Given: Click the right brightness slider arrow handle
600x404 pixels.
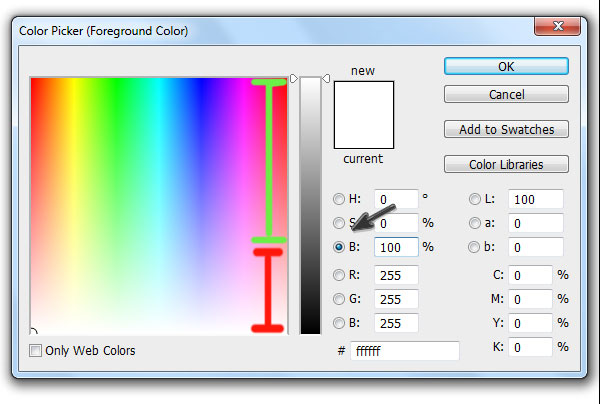Looking at the screenshot, I should (x=326, y=78).
